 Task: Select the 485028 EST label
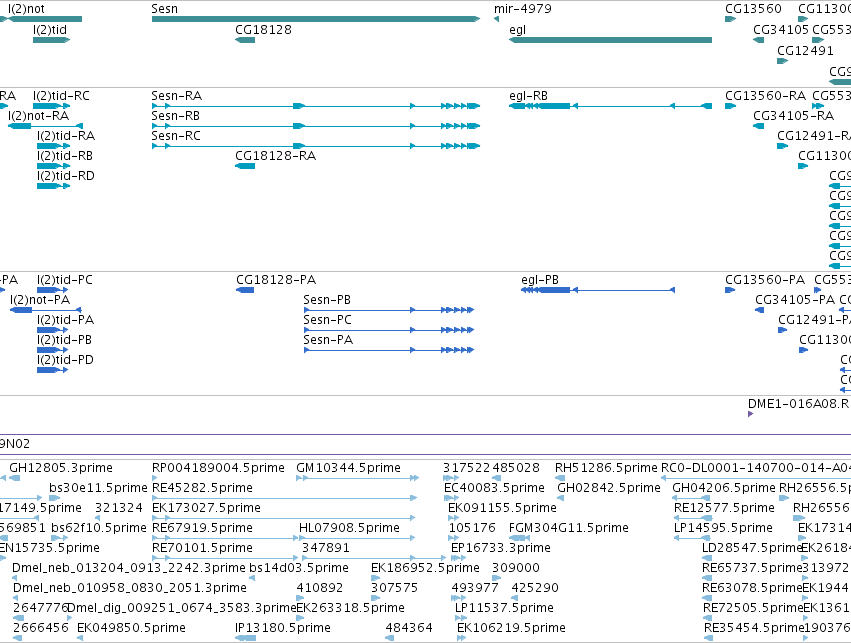[516, 468]
